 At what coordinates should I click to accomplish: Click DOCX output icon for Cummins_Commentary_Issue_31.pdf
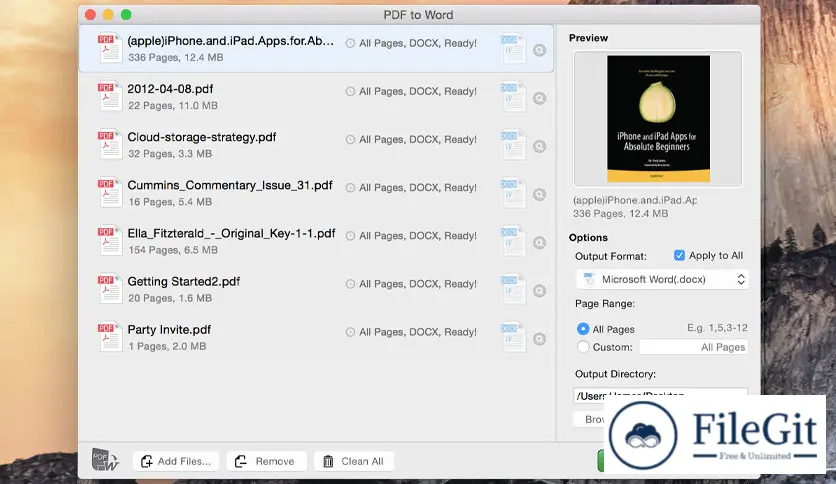tap(513, 193)
